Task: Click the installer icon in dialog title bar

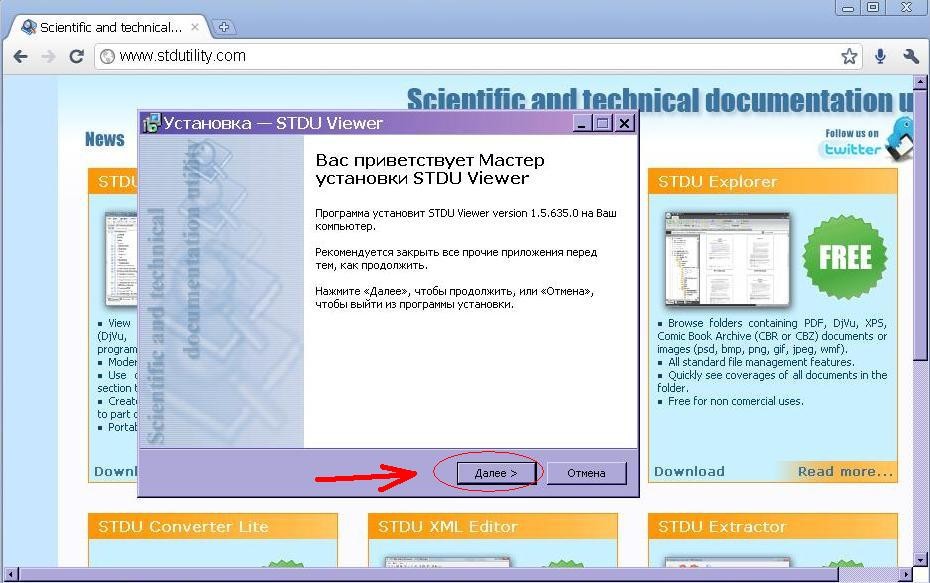Action: click(x=151, y=123)
